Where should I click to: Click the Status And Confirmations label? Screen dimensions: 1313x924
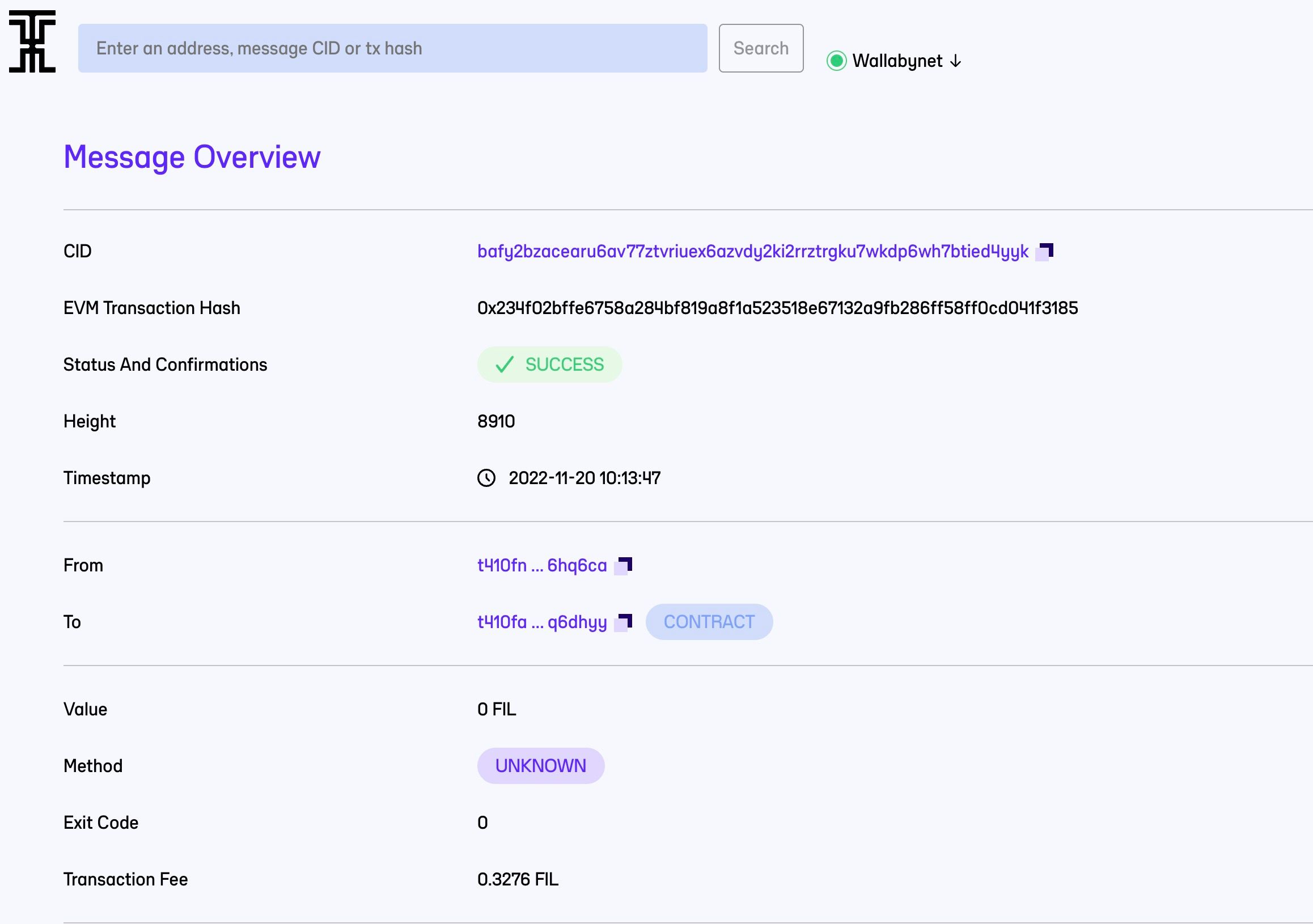(166, 365)
